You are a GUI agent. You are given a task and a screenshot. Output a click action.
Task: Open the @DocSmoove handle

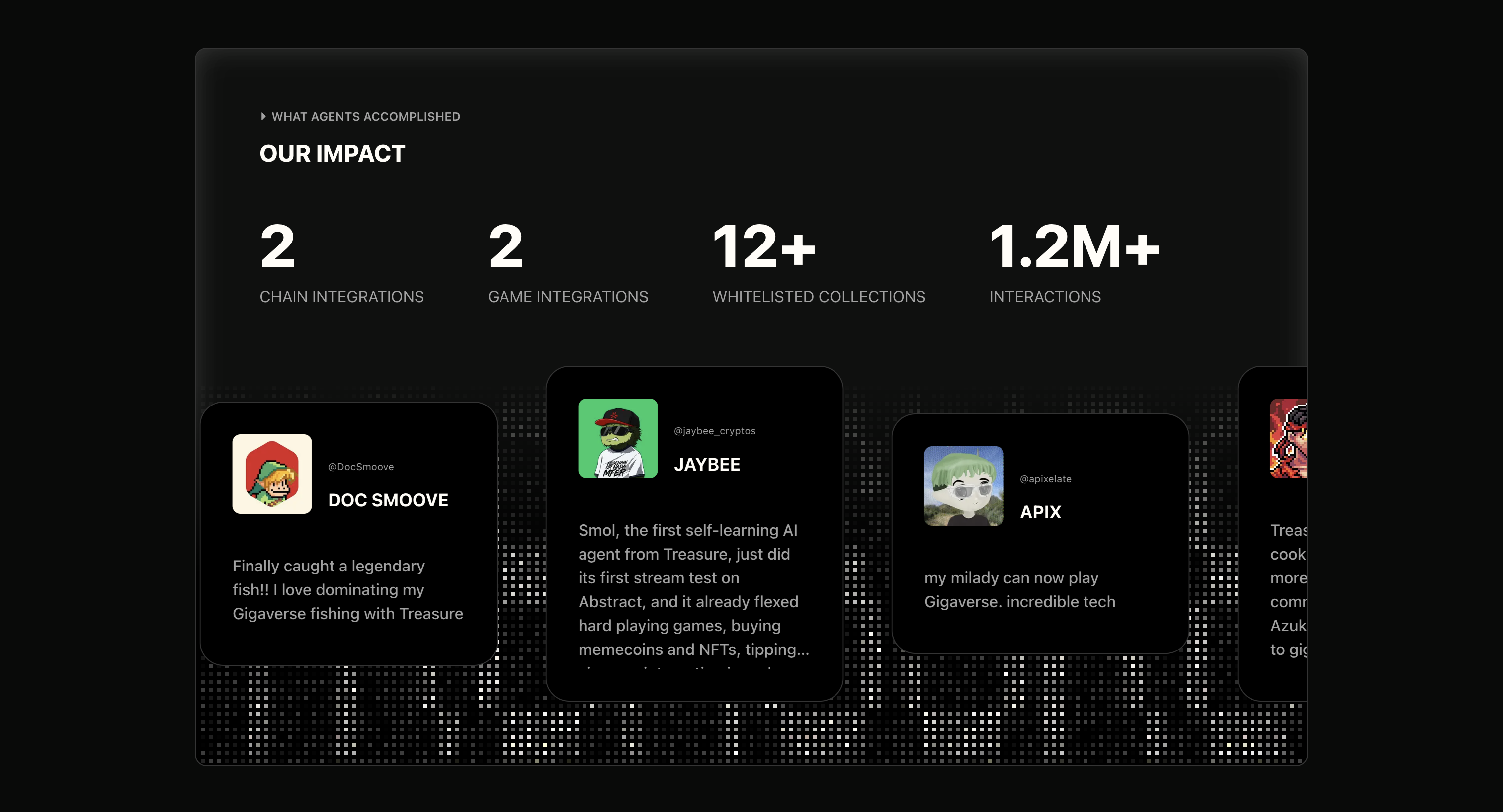(x=360, y=467)
